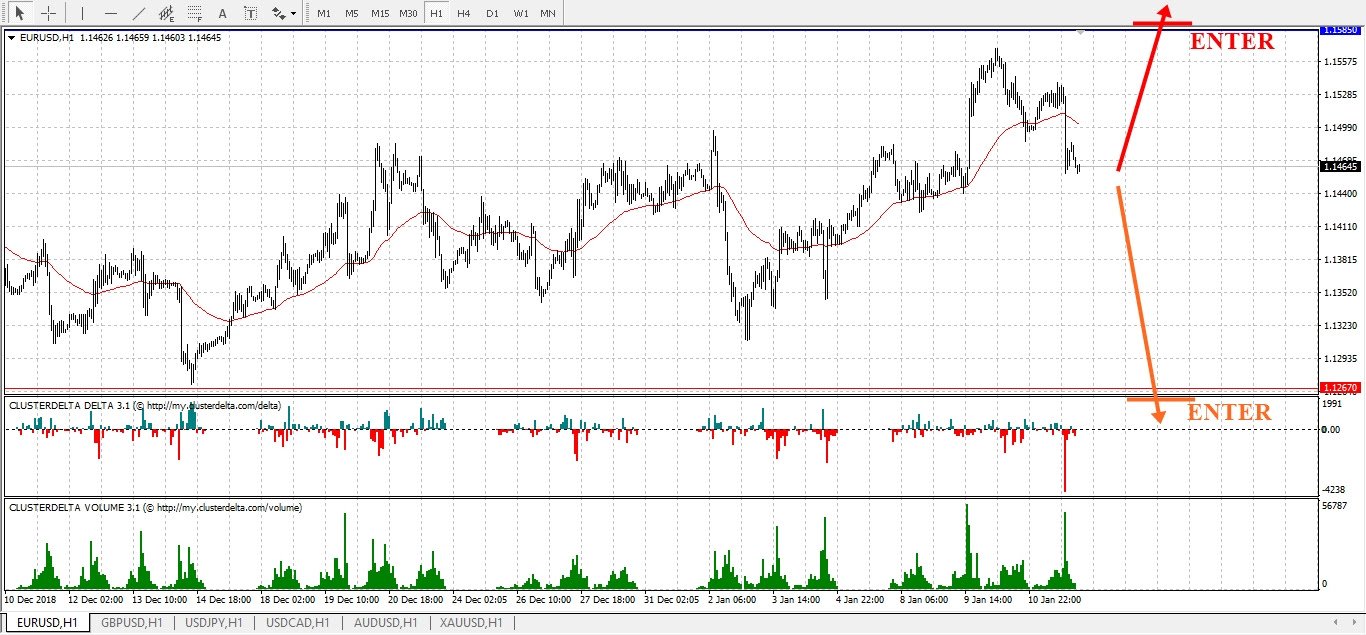
Task: Pick the Fibonacci retracement tool
Action: pyautogui.click(x=194, y=14)
